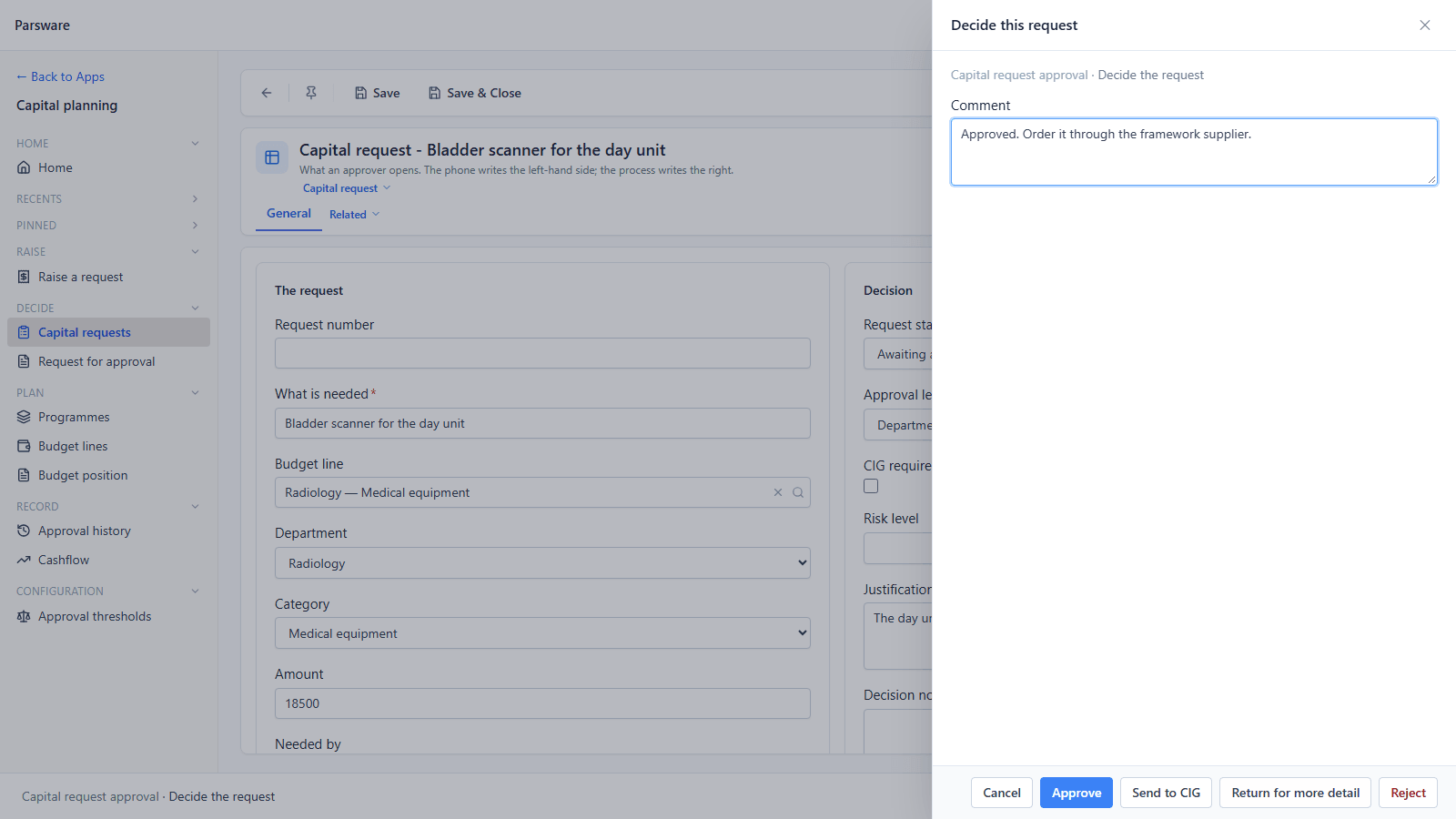Screen dimensions: 1456x819
Task: Collapse the PLAN sidebar section
Action: (195, 392)
